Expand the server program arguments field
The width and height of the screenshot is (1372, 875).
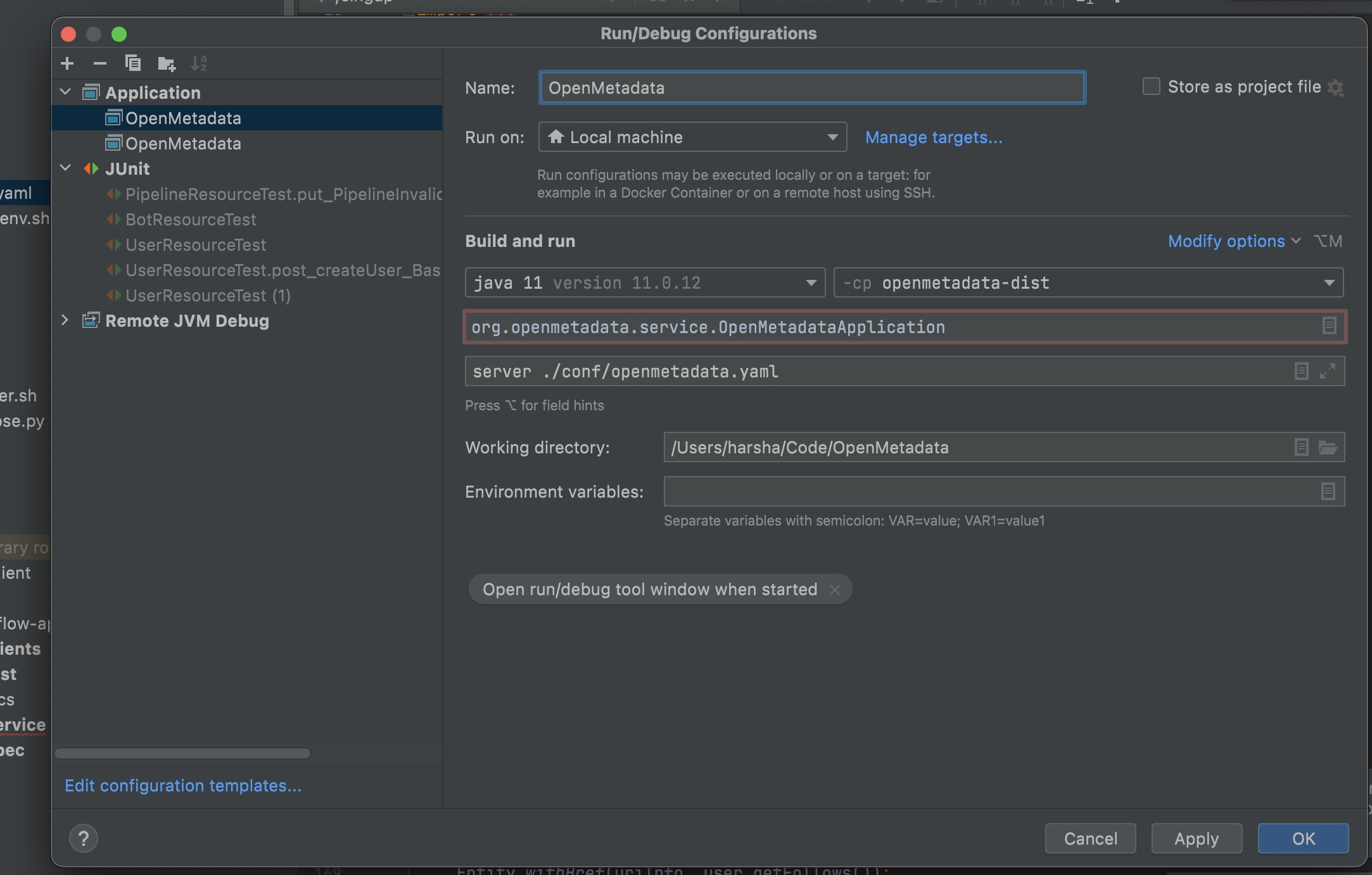(1328, 371)
